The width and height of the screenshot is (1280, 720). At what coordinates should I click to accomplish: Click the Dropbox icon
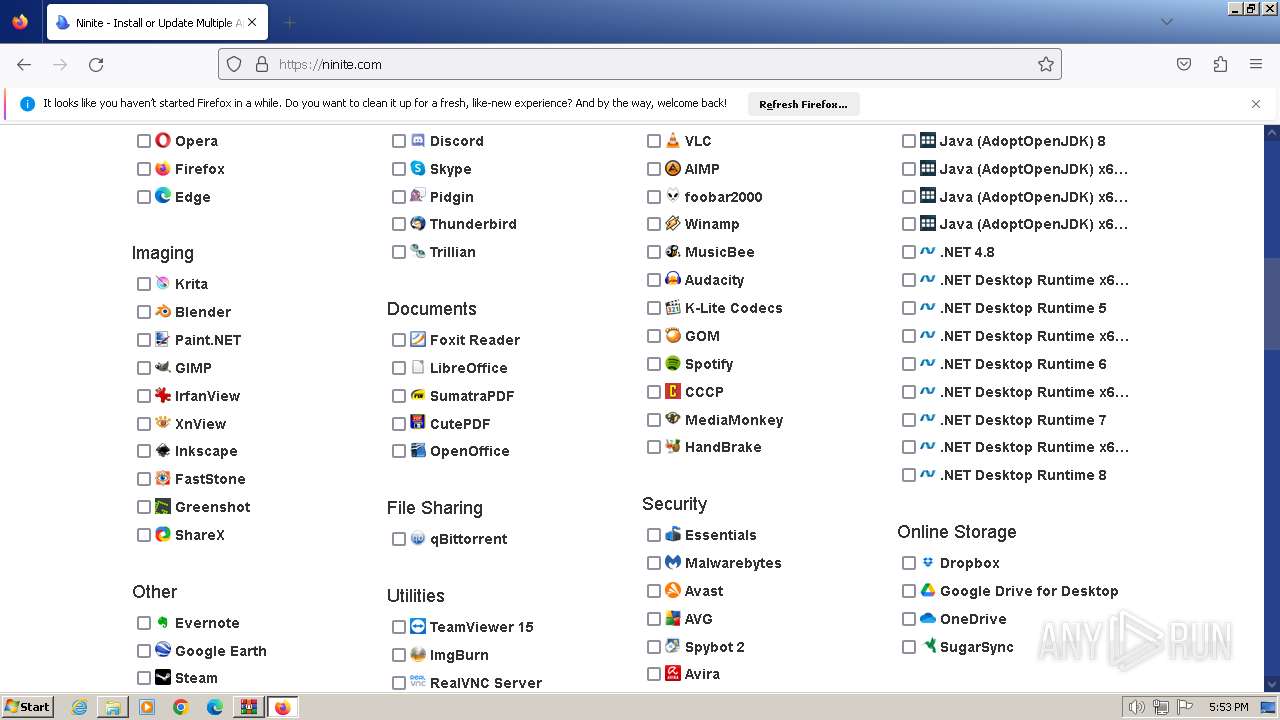(x=928, y=563)
